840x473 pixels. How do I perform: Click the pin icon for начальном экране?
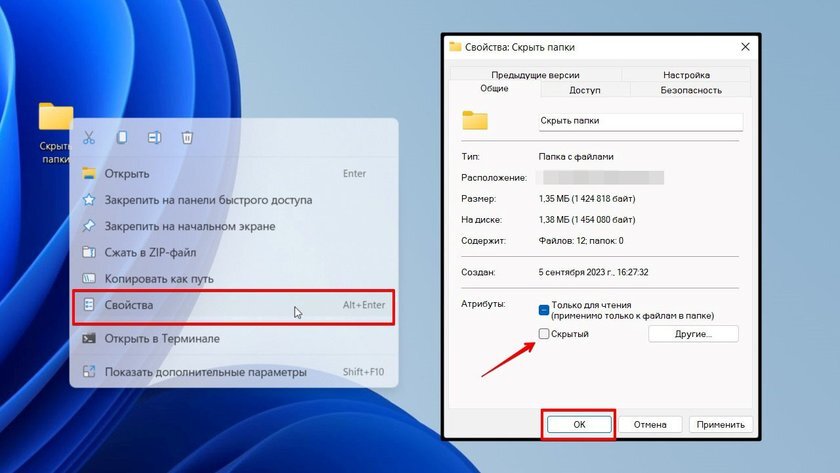coord(89,226)
